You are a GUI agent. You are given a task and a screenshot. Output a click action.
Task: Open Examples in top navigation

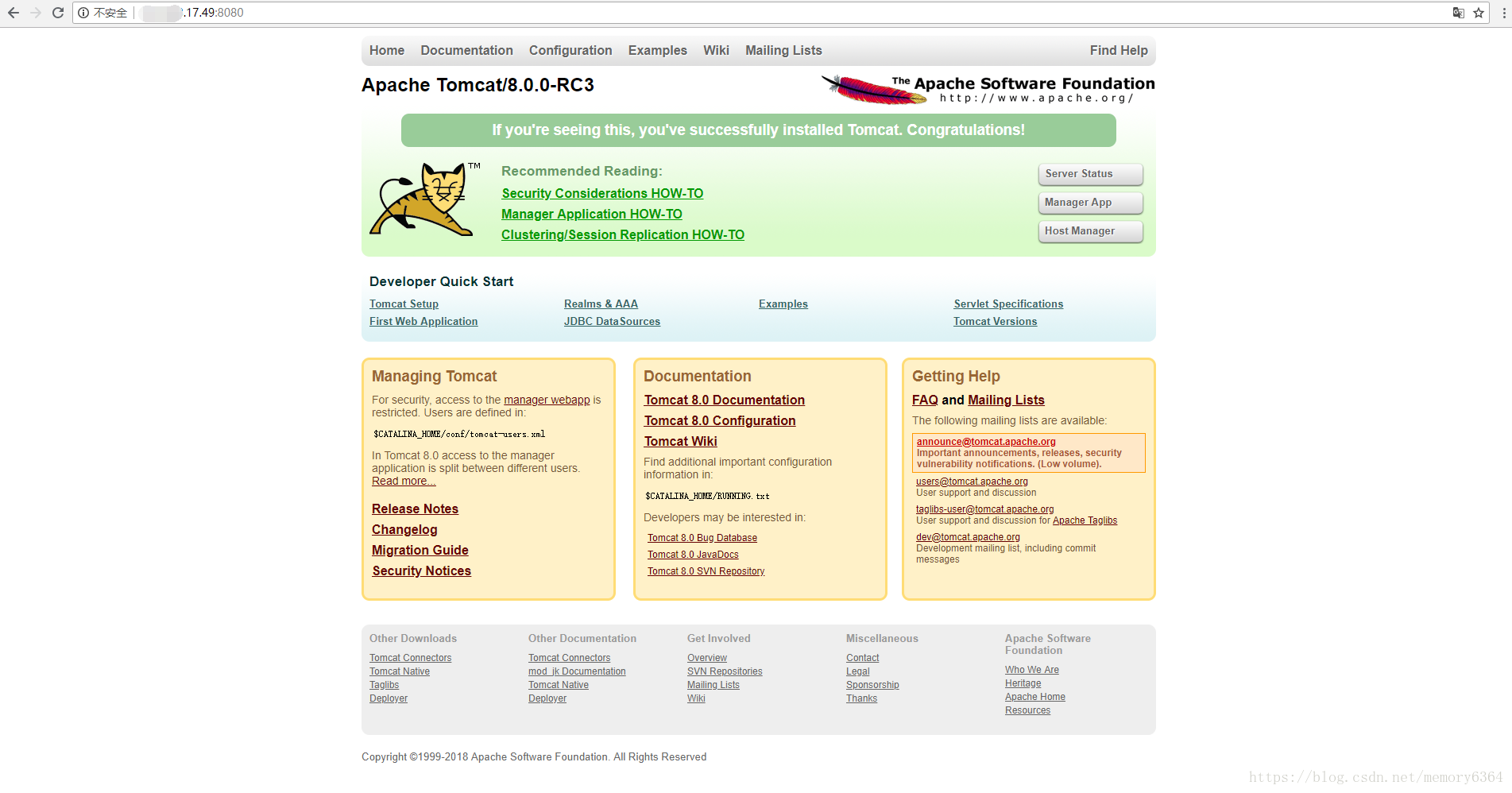click(x=658, y=51)
